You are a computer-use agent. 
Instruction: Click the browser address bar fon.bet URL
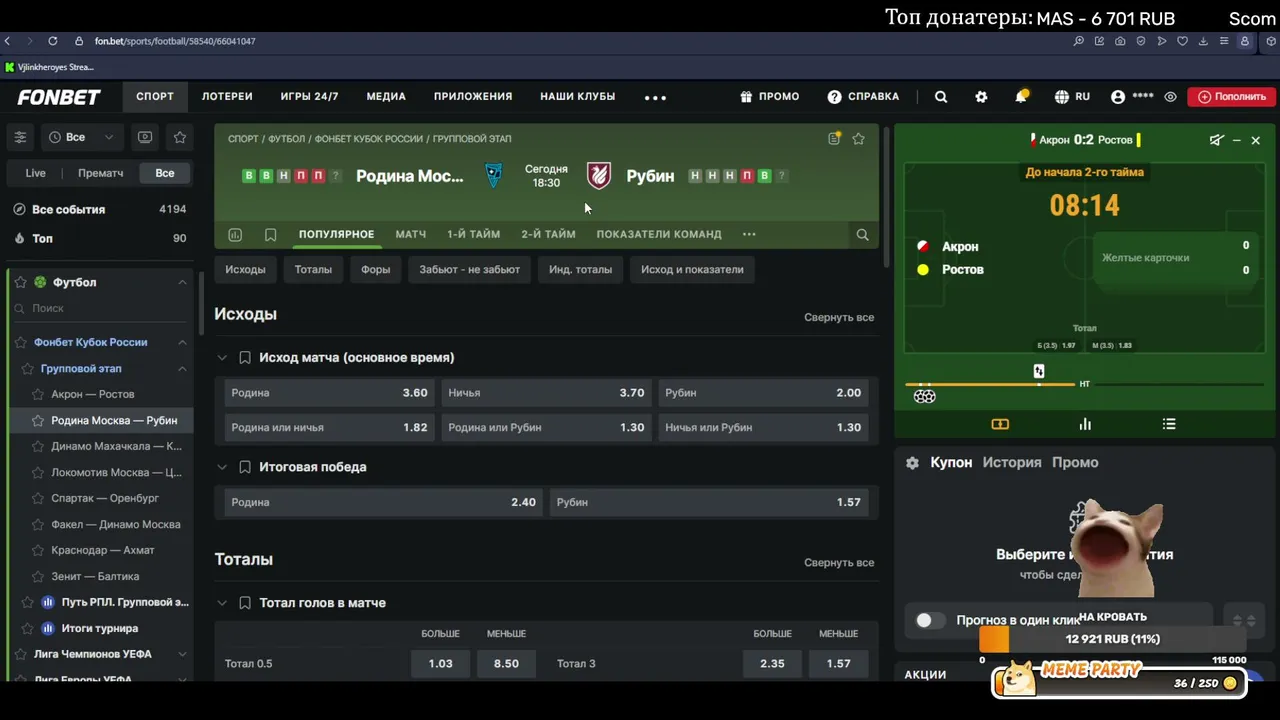[x=175, y=41]
